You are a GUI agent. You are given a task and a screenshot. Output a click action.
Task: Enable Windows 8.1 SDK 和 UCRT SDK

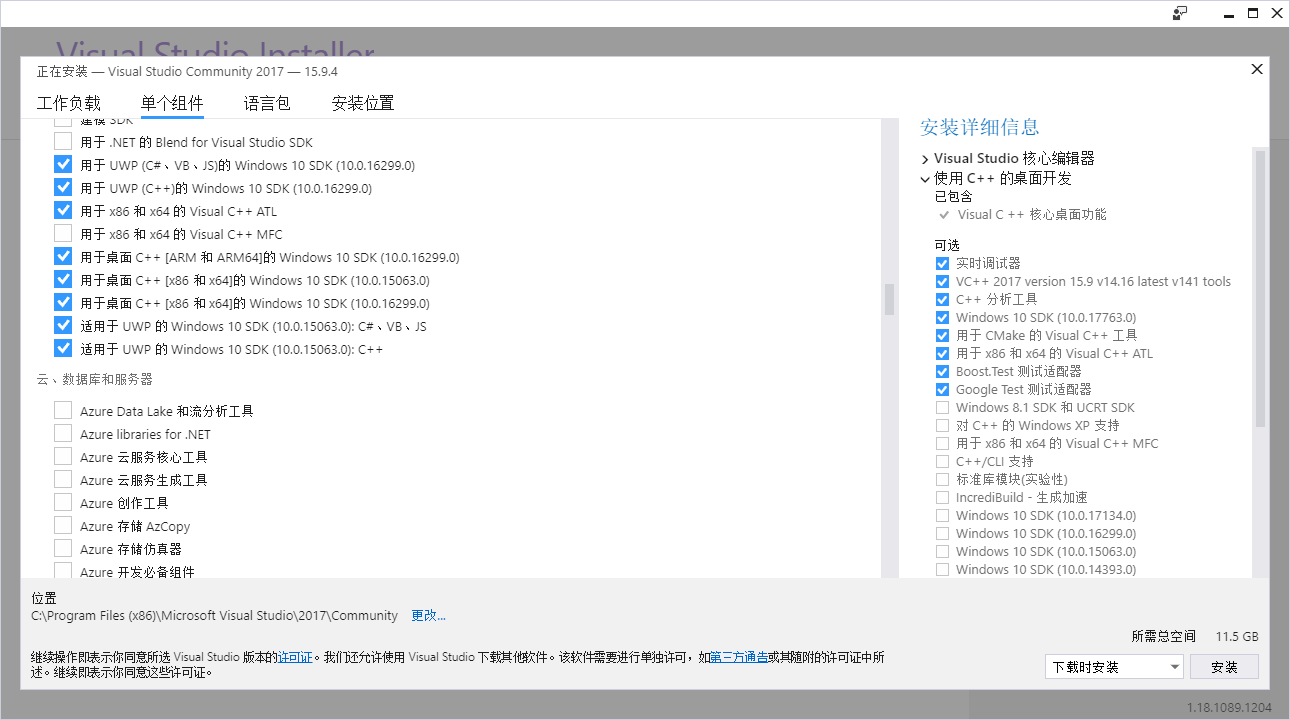[942, 407]
